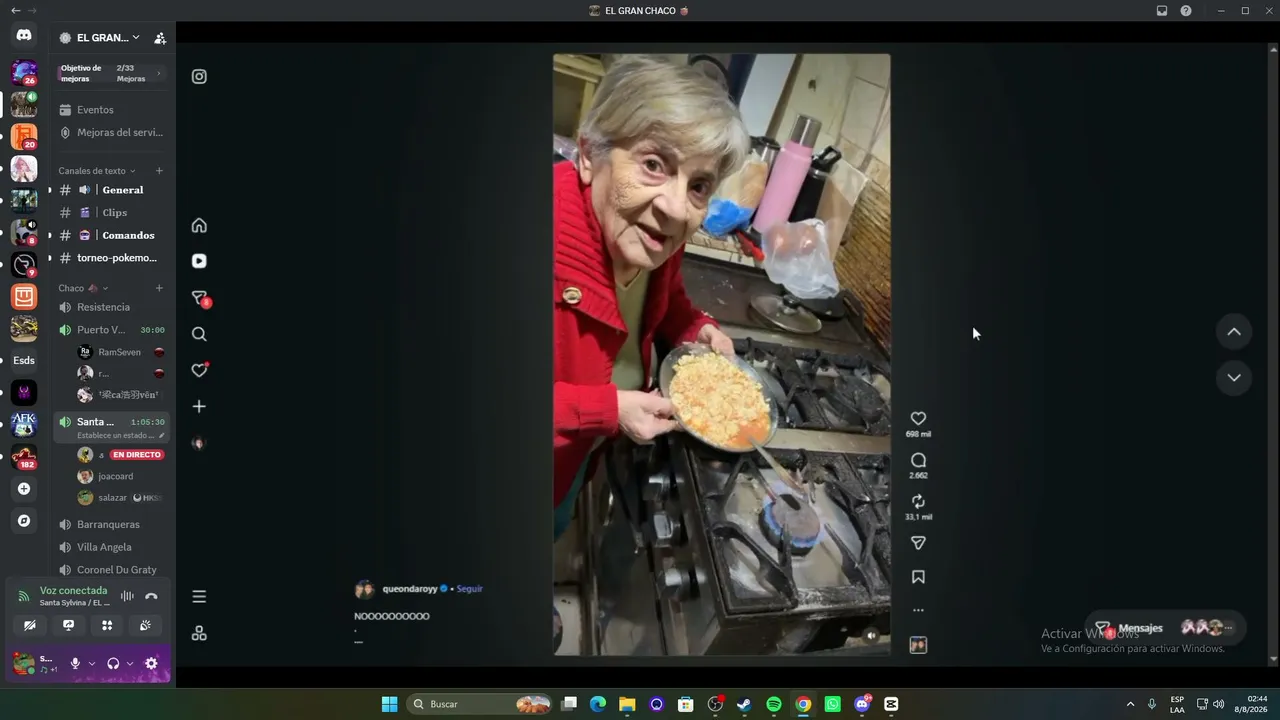Open the Clips text channel

[111, 213]
